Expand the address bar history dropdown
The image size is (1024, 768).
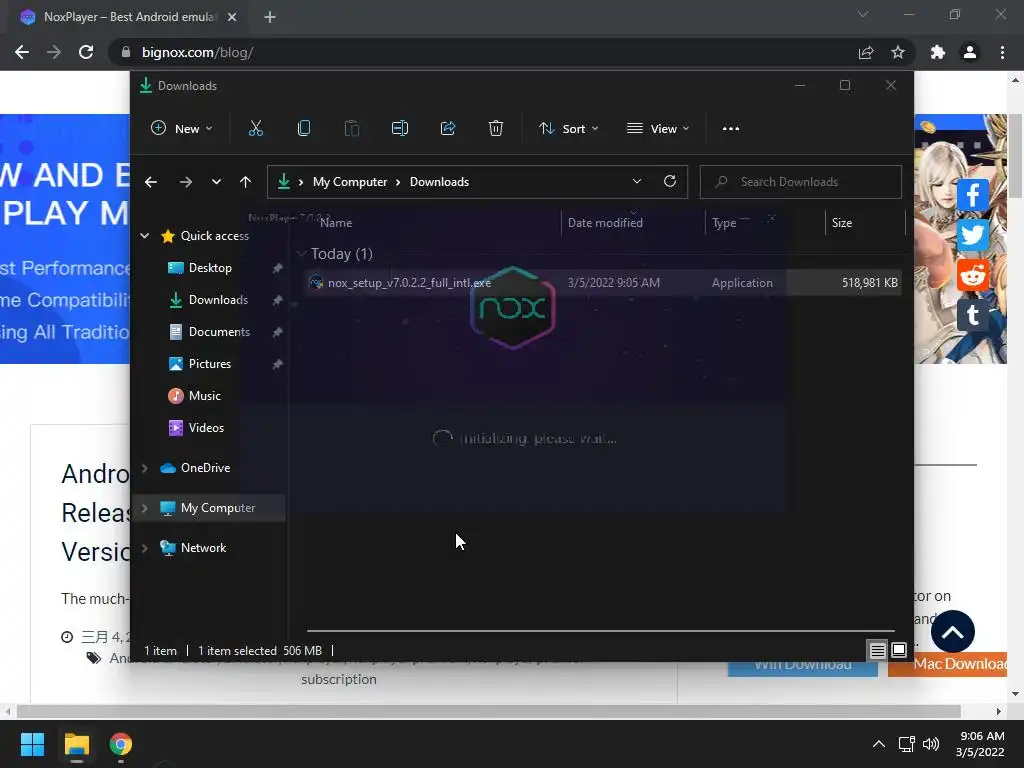click(637, 182)
